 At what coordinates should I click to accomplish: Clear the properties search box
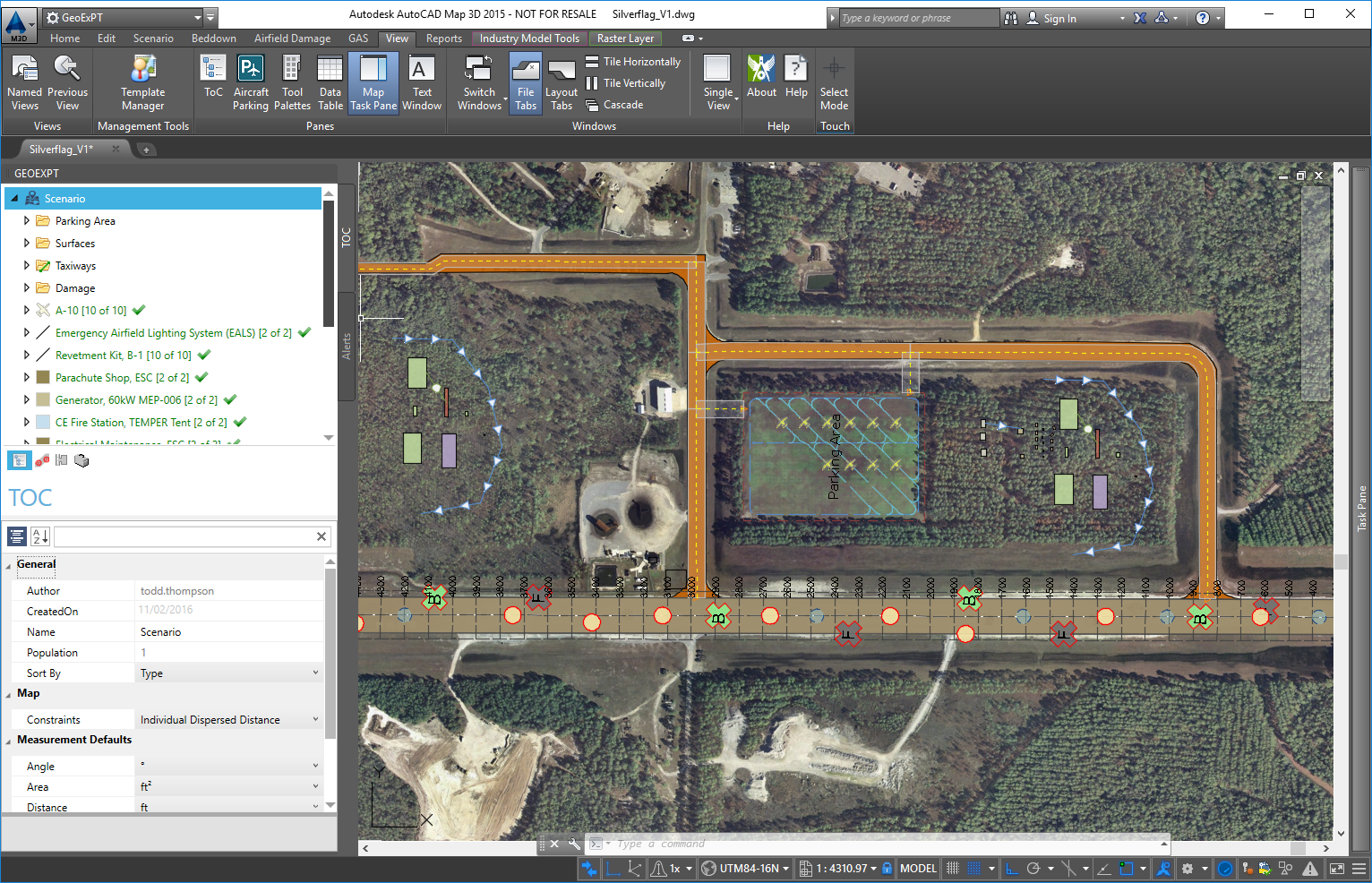click(x=322, y=536)
